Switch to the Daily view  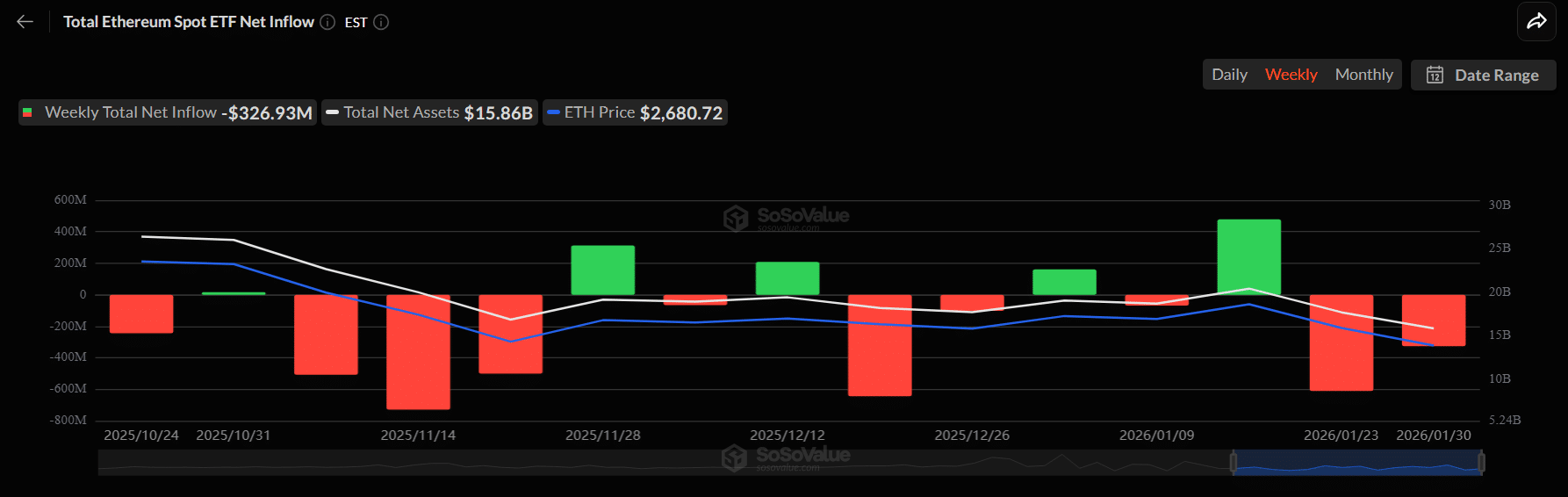click(x=1229, y=75)
